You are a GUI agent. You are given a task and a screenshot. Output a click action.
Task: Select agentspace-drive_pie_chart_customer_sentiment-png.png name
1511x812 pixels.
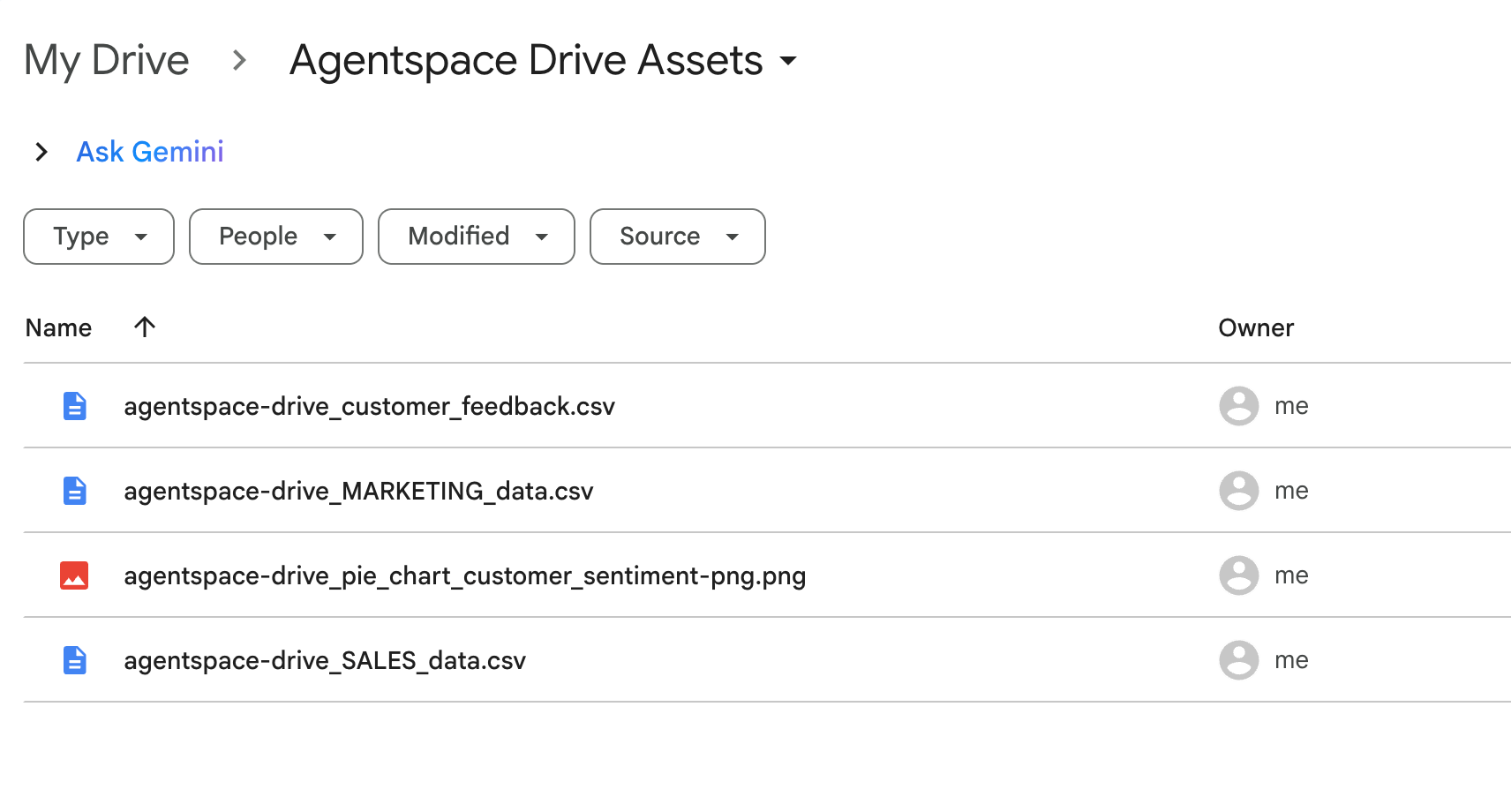coord(465,575)
